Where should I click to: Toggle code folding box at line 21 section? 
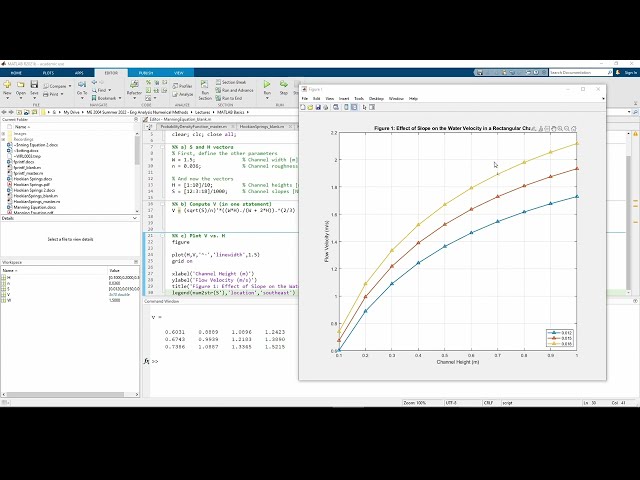tap(162, 236)
